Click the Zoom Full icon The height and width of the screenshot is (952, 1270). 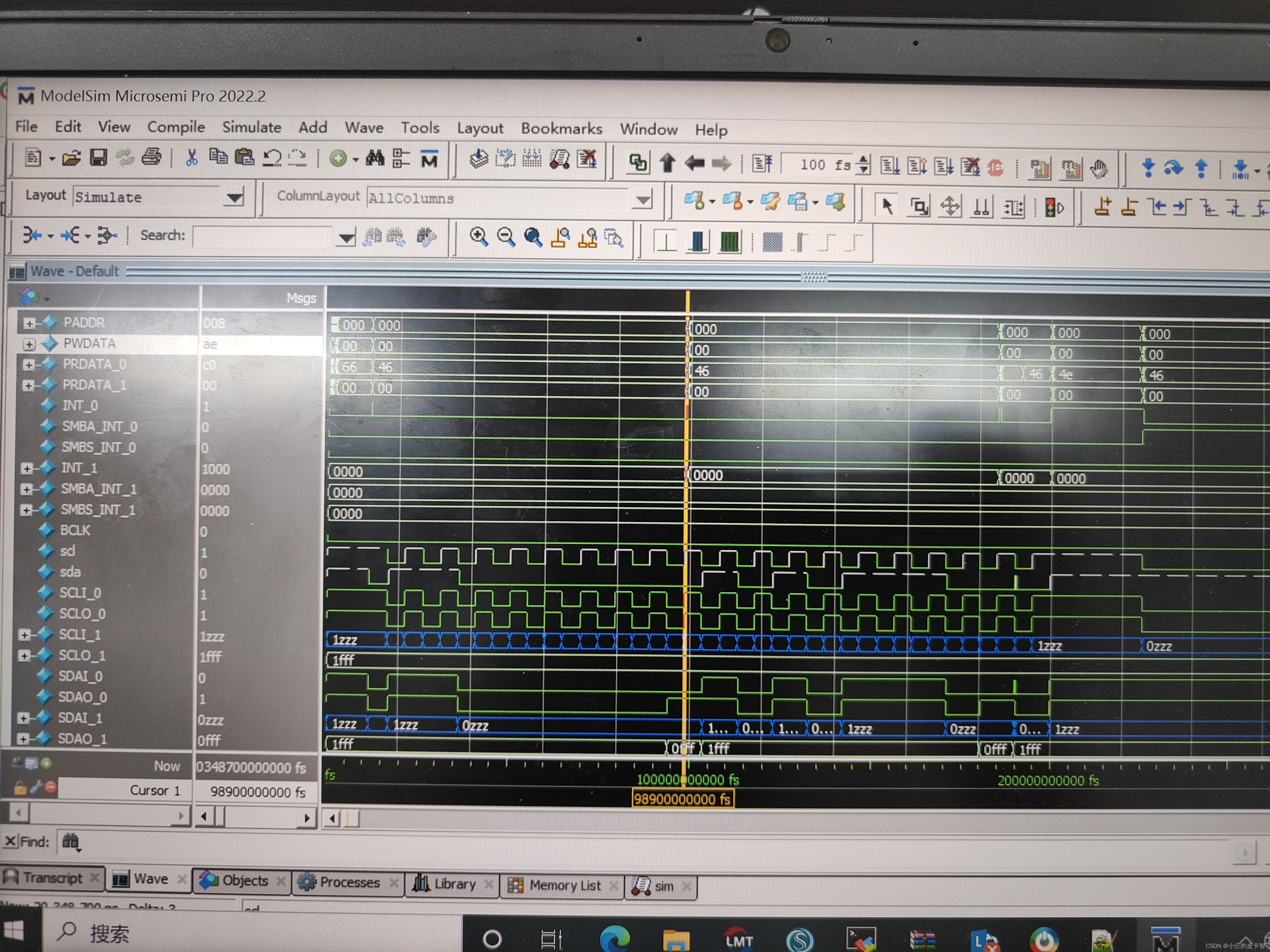(533, 238)
